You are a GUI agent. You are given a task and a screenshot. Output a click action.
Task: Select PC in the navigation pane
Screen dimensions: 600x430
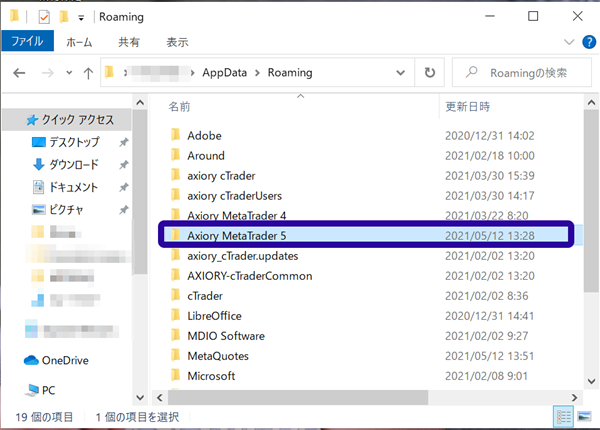(48, 390)
